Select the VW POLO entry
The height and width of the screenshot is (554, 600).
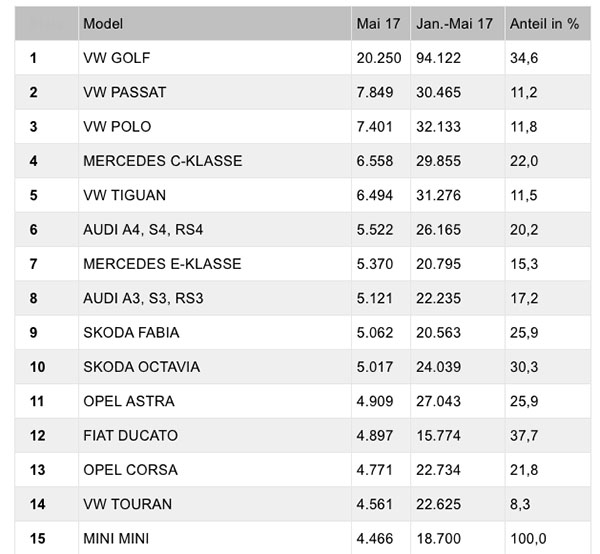(x=117, y=127)
